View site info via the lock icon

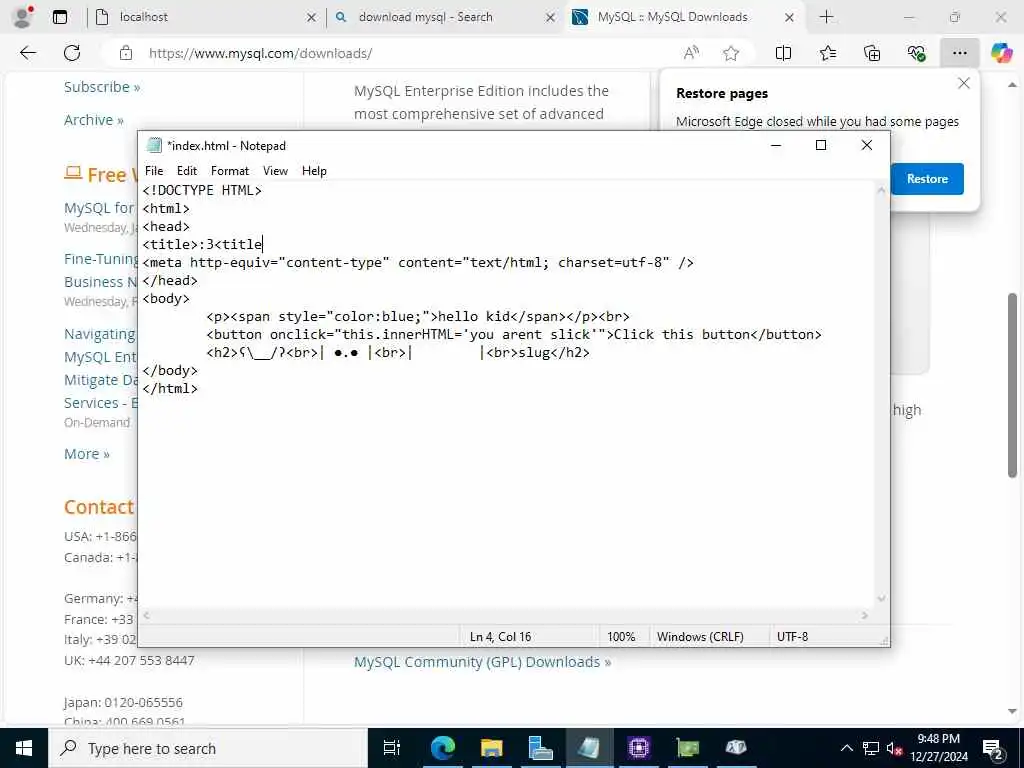click(126, 53)
